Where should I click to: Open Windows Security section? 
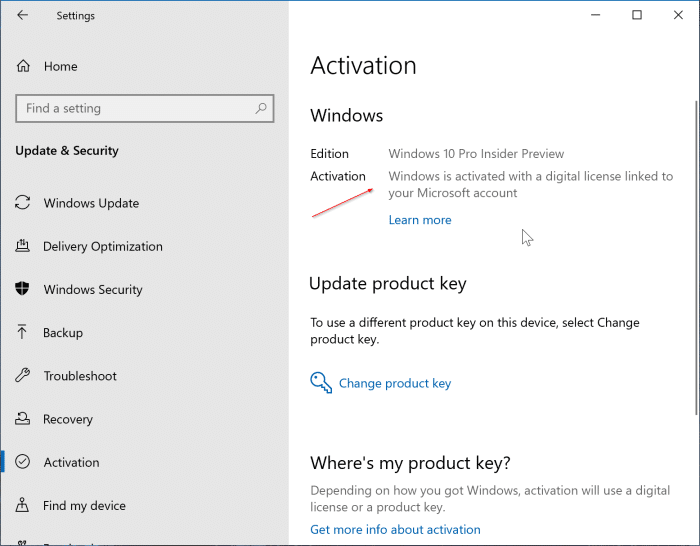pyautogui.click(x=93, y=289)
